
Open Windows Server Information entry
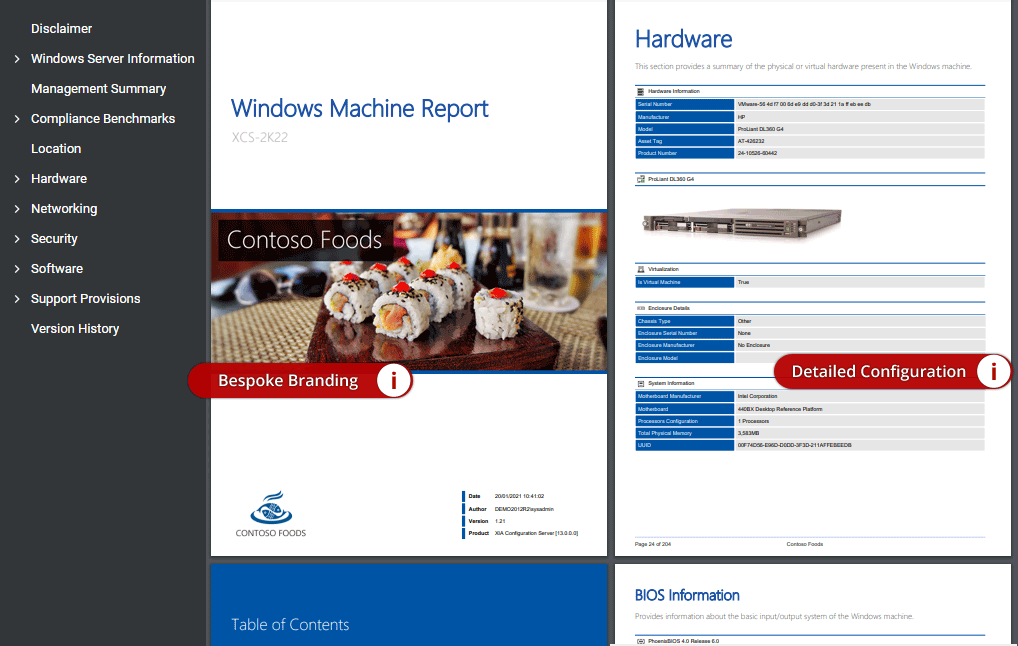tap(112, 58)
